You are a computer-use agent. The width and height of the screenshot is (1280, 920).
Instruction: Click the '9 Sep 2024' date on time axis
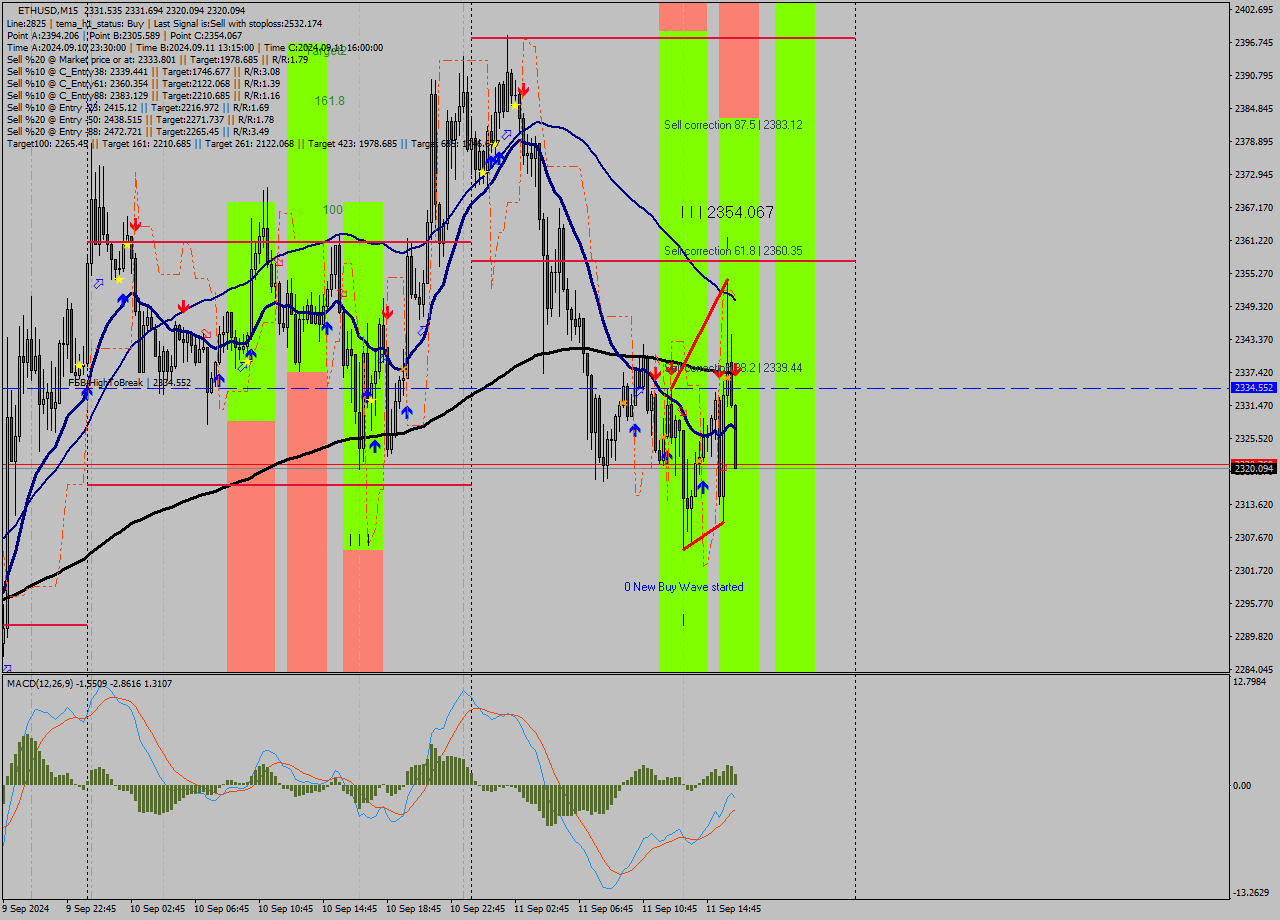(x=26, y=909)
